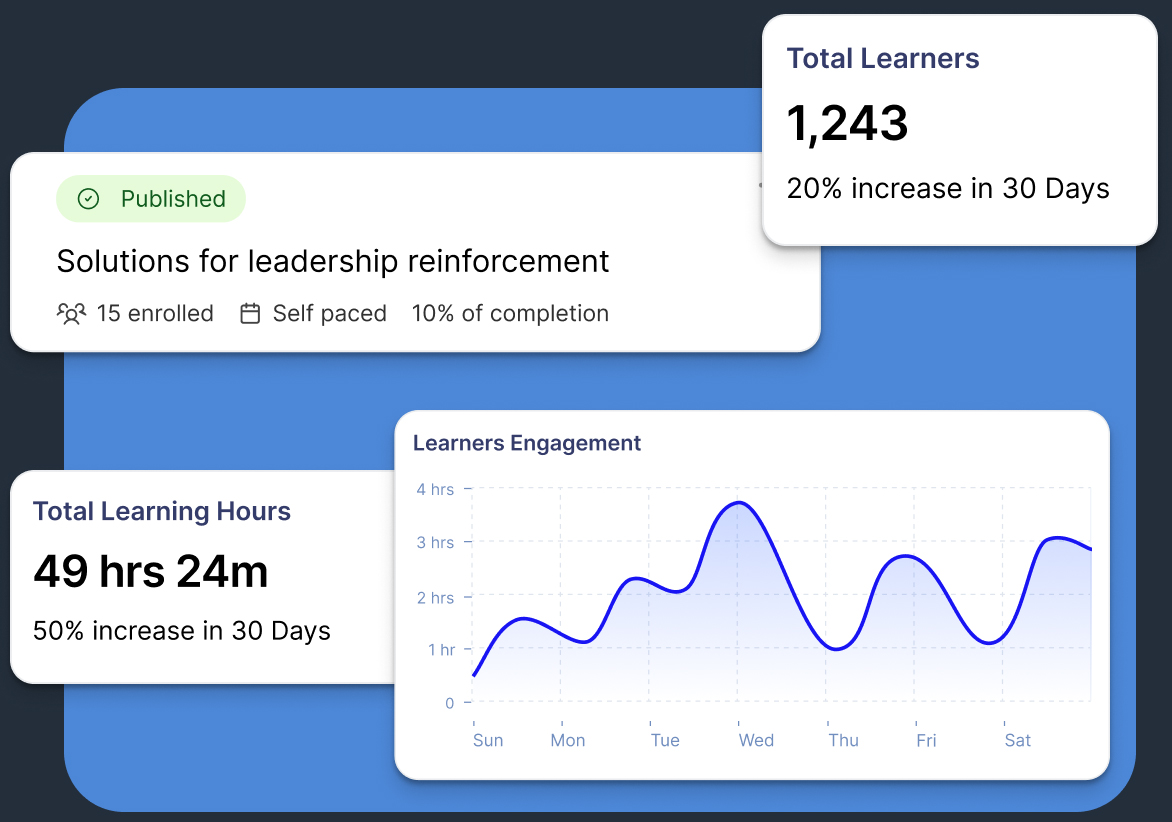Viewport: 1172px width, 822px height.
Task: Select the 49 hrs 24m value
Action: click(x=151, y=573)
